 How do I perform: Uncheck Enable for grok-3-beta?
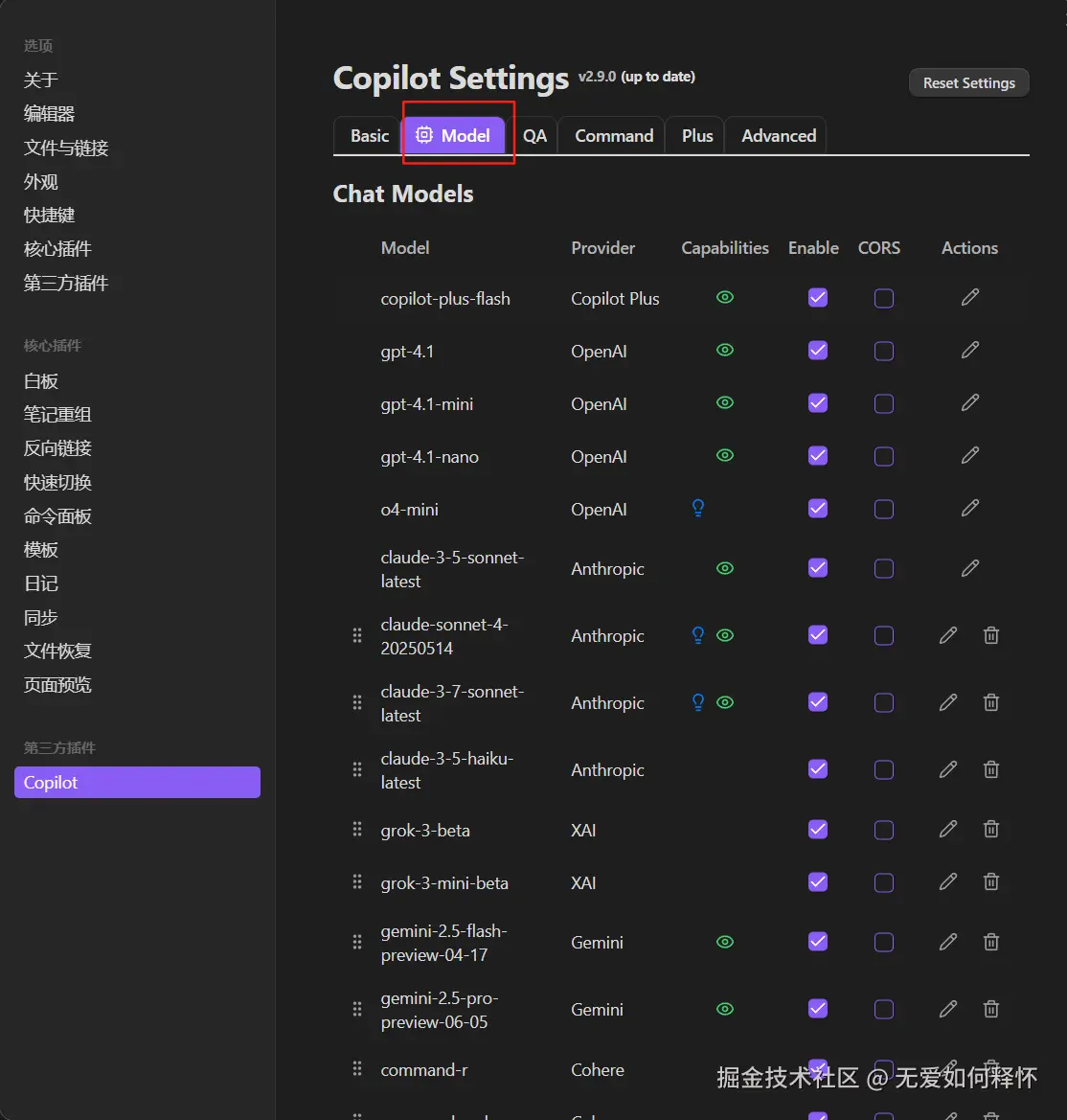[817, 830]
